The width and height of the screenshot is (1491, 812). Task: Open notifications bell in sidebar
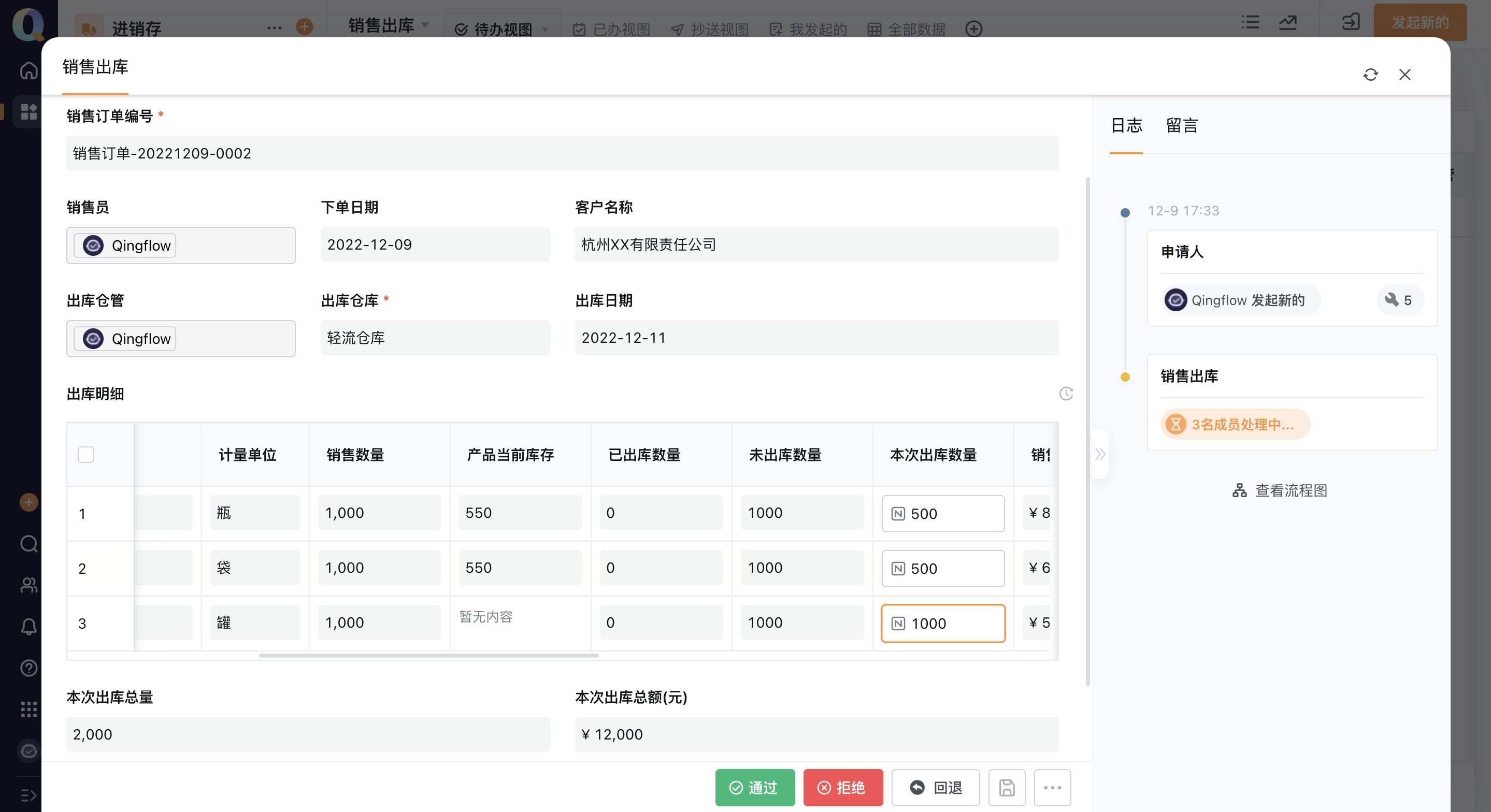coord(28,627)
